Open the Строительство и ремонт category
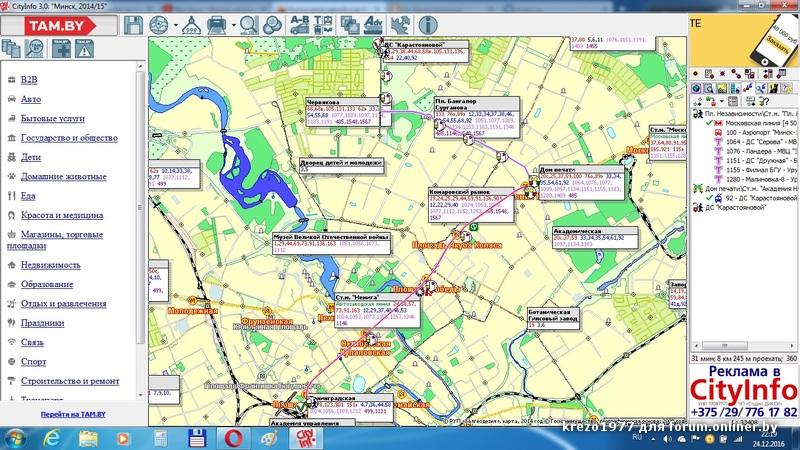The width and height of the screenshot is (800, 450). (70, 381)
